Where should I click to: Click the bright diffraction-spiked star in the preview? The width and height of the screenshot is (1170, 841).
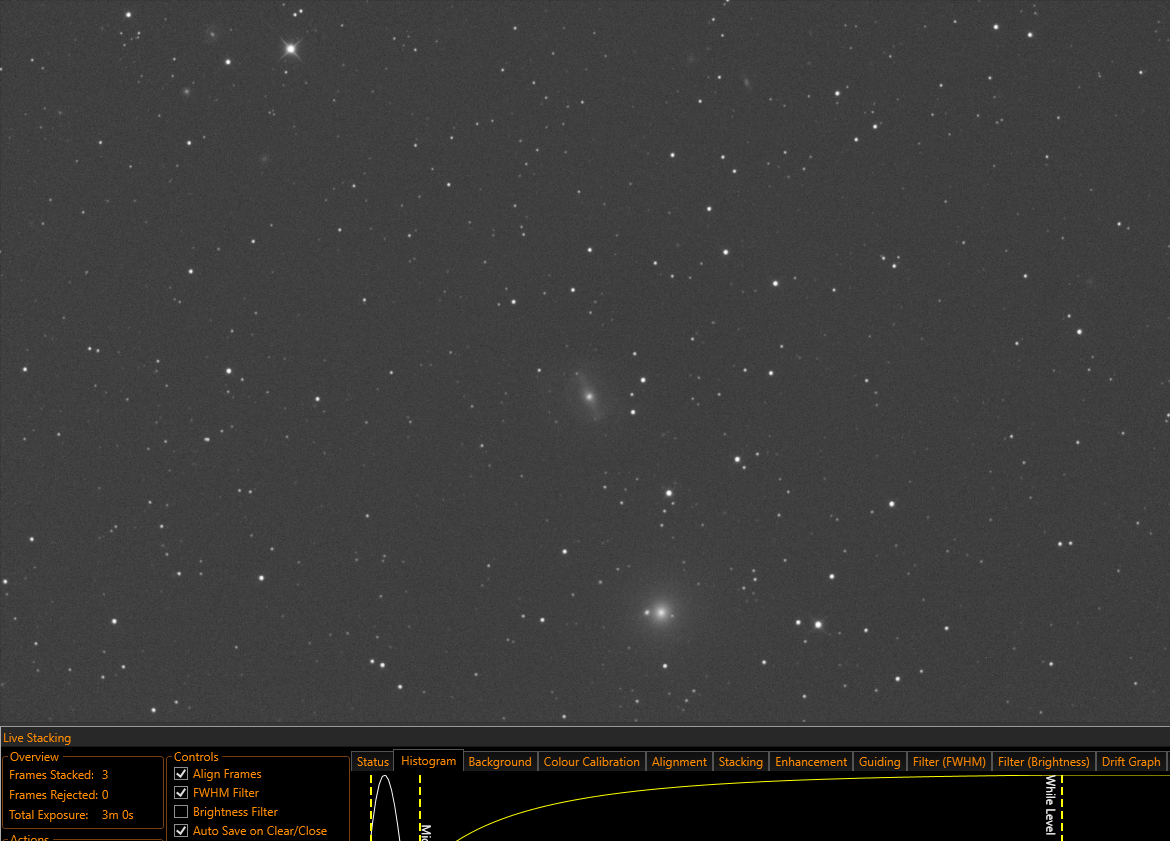tap(291, 49)
